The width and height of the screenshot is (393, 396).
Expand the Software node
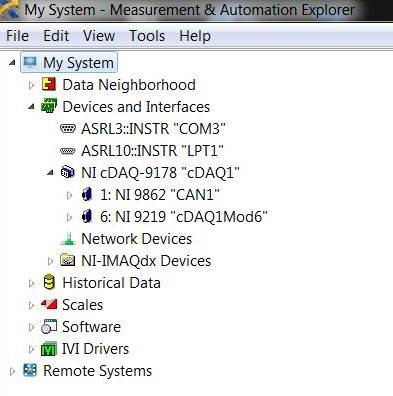[x=31, y=327]
